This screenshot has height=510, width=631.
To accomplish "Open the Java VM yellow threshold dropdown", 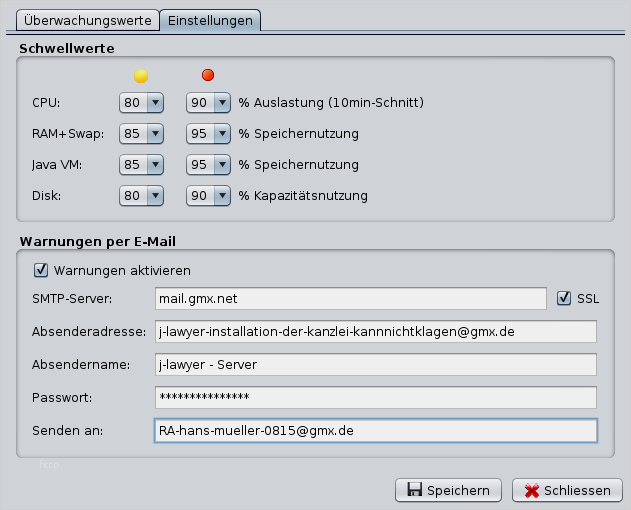I will point(141,164).
